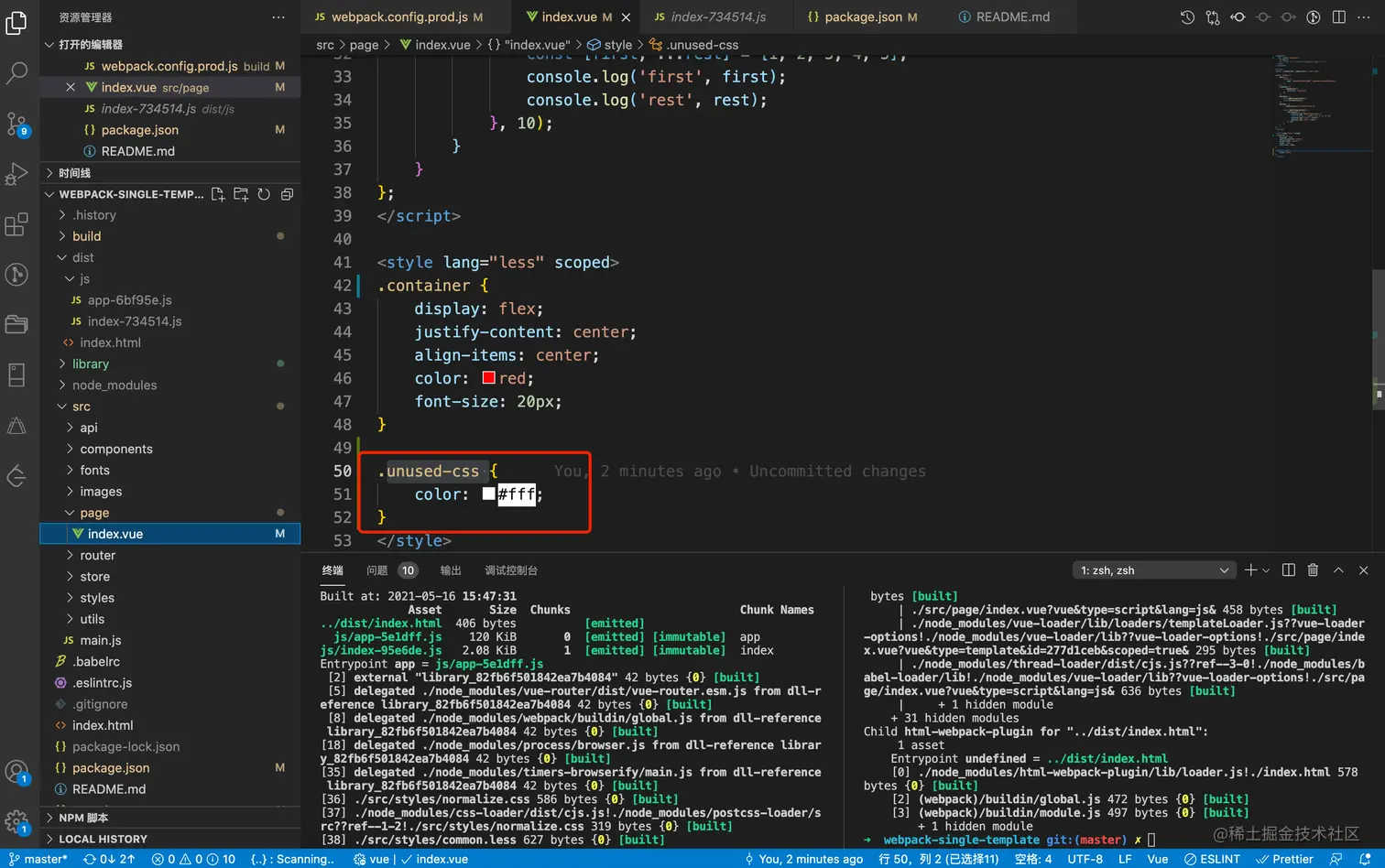Open the Explorer view in activity bar
The width and height of the screenshot is (1385, 868).
click(16, 22)
